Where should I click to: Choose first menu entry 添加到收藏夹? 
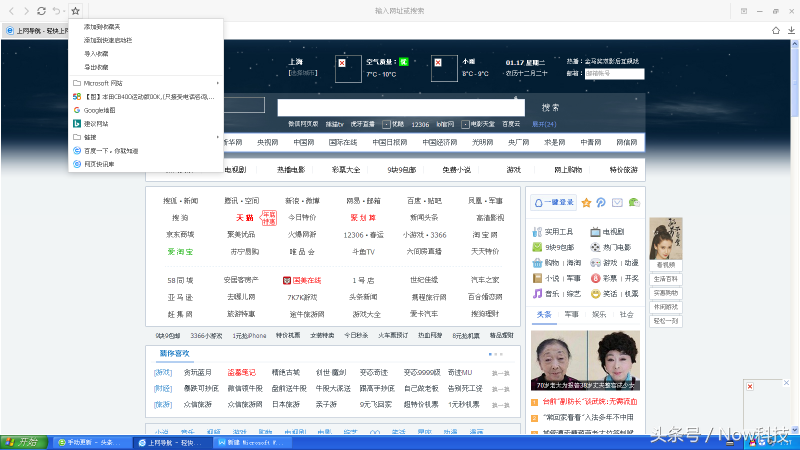(146, 27)
